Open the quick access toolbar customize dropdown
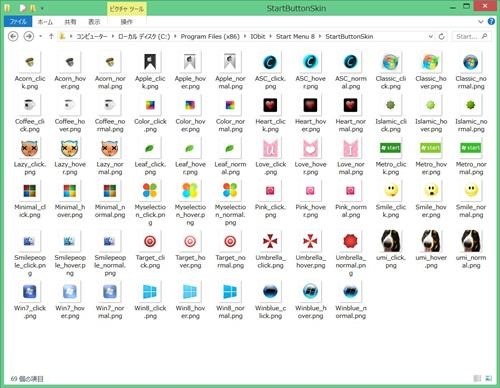This screenshot has width=500, height=388. tap(42, 8)
